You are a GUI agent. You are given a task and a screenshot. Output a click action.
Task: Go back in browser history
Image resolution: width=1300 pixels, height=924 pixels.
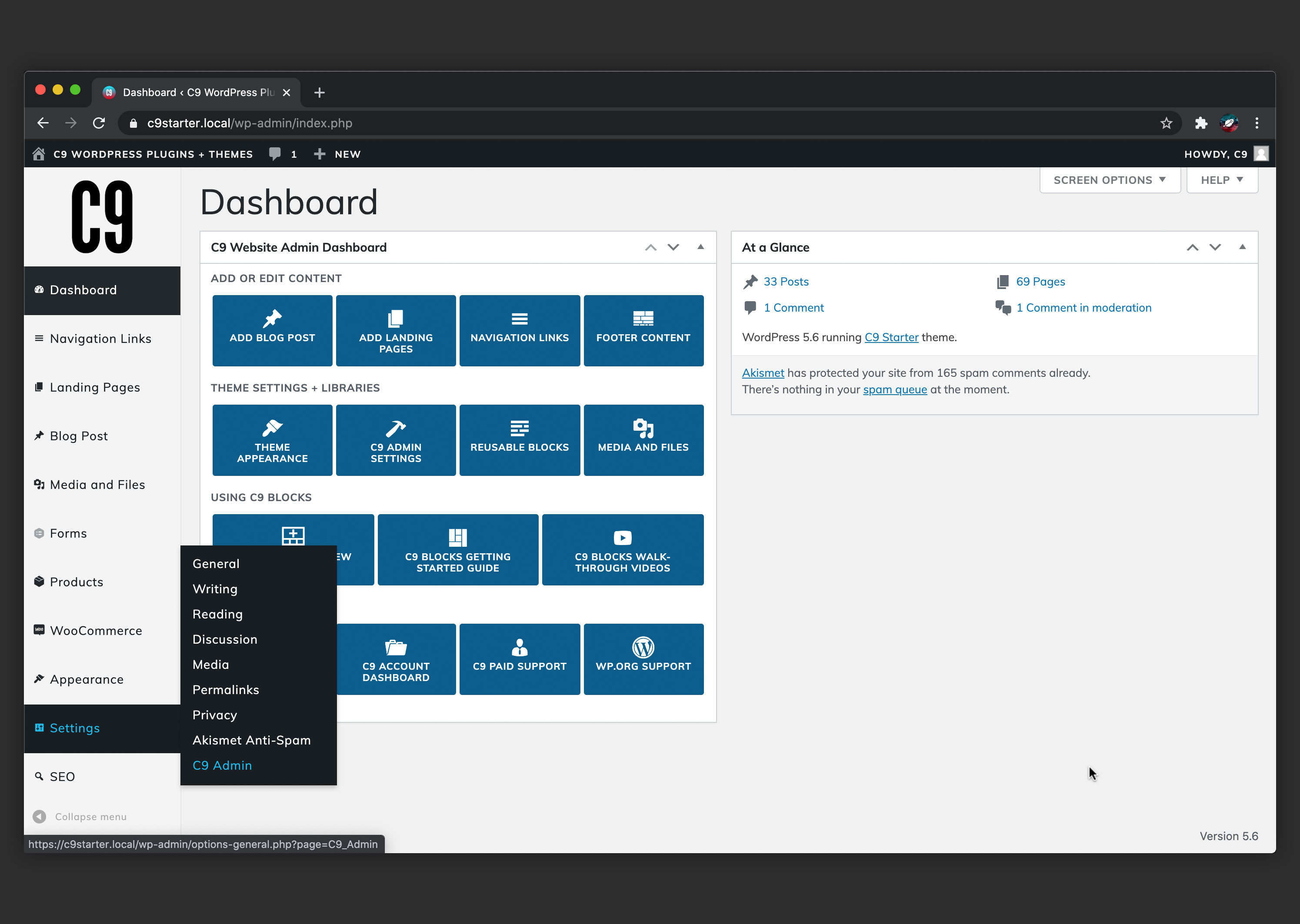tap(43, 123)
